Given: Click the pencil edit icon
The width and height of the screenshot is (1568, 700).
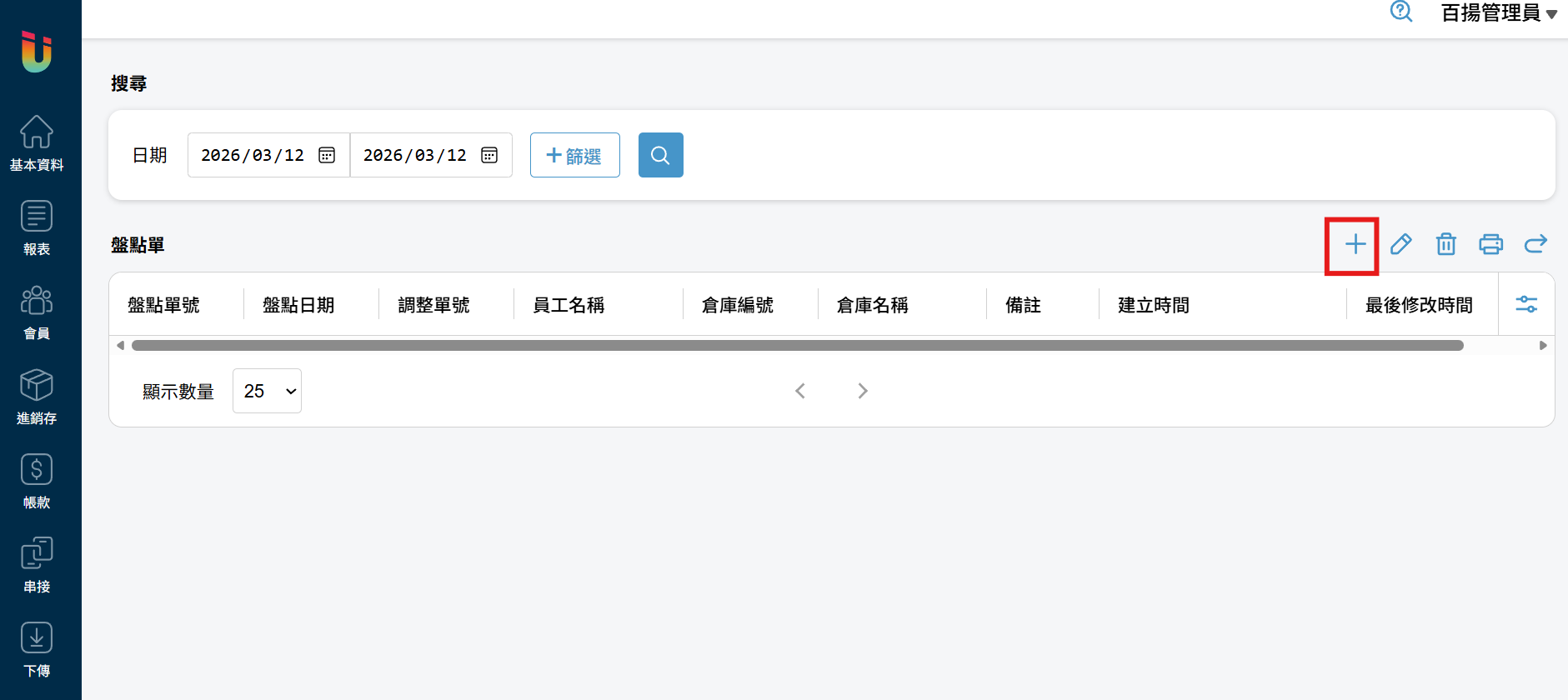Looking at the screenshot, I should coord(1400,244).
